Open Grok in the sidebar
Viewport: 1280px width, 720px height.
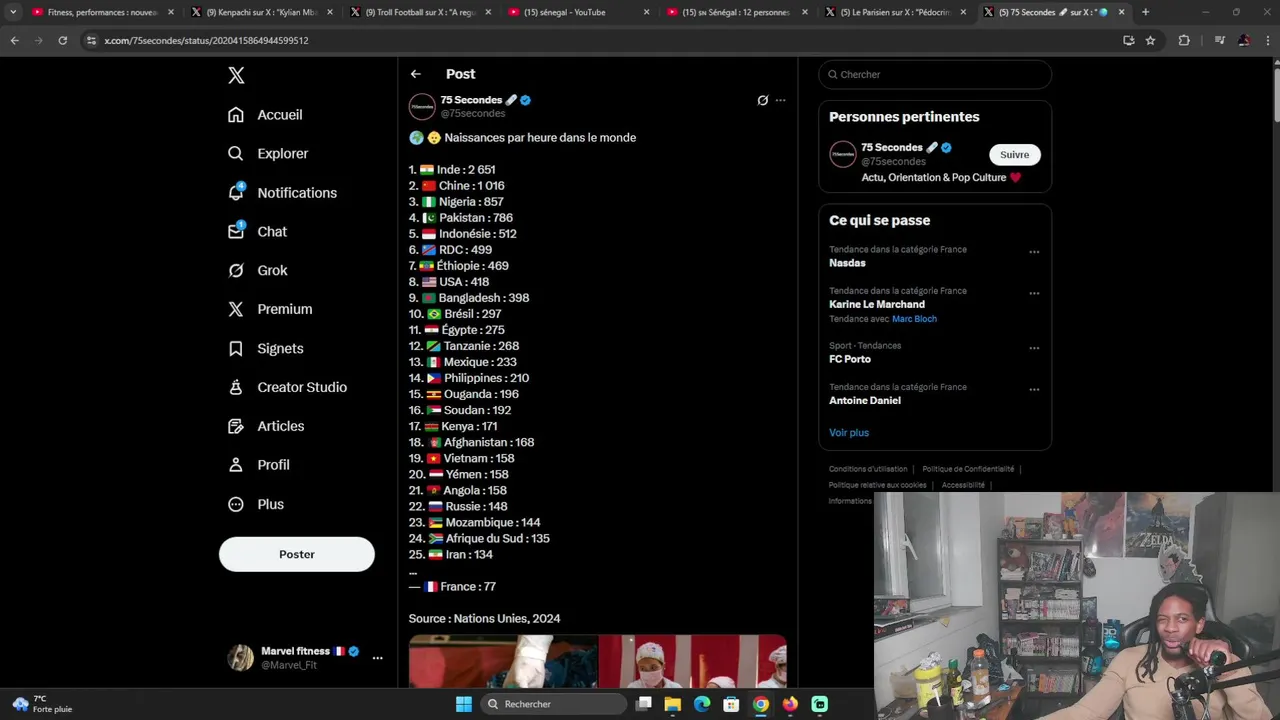pyautogui.click(x=257, y=271)
